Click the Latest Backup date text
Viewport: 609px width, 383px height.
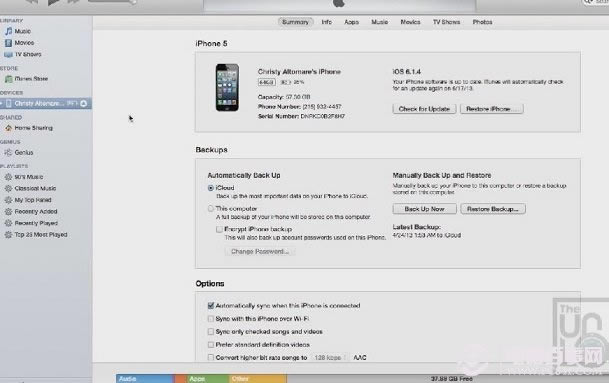pyautogui.click(x=426, y=235)
